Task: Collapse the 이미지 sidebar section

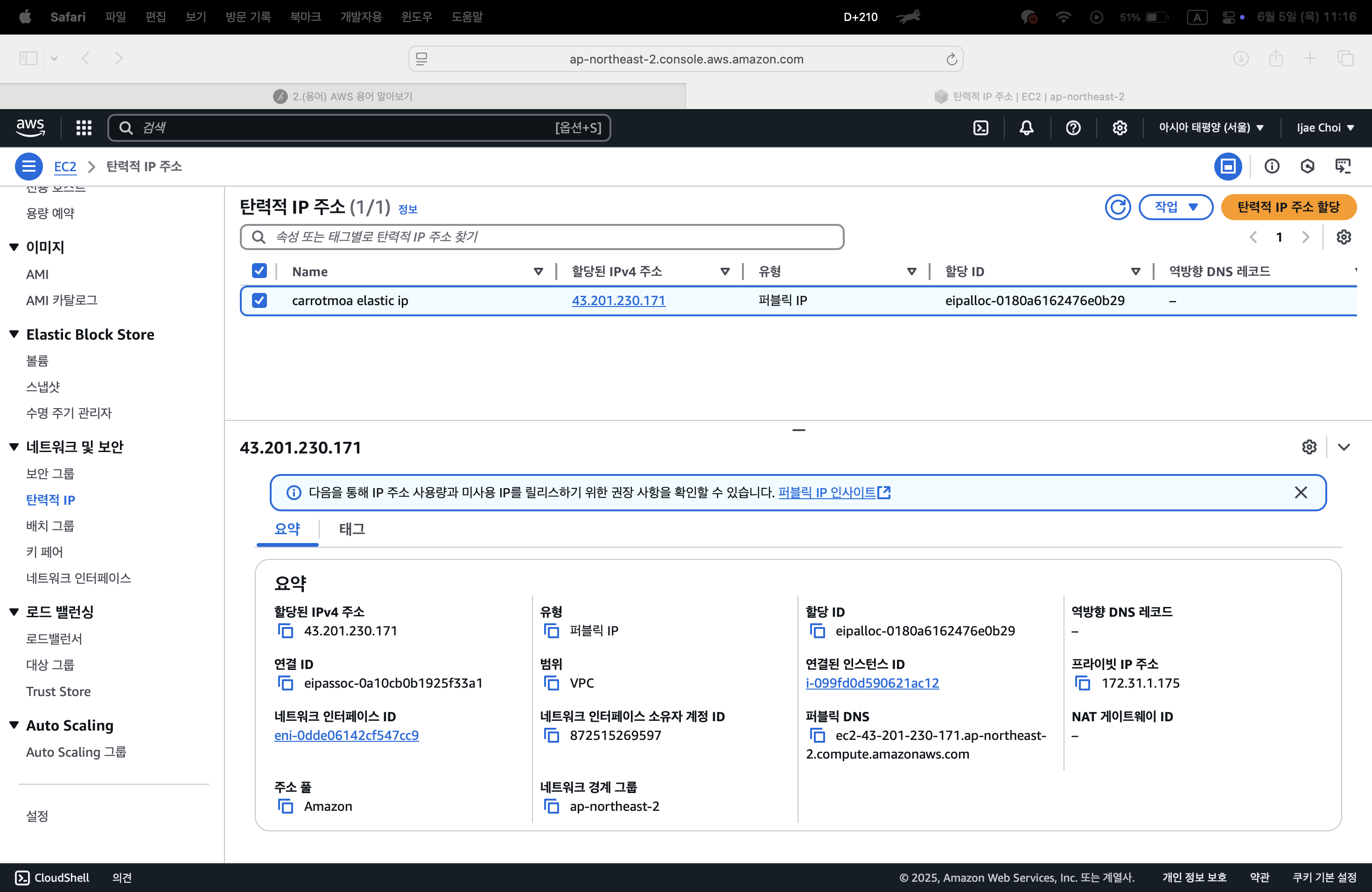Action: point(14,247)
